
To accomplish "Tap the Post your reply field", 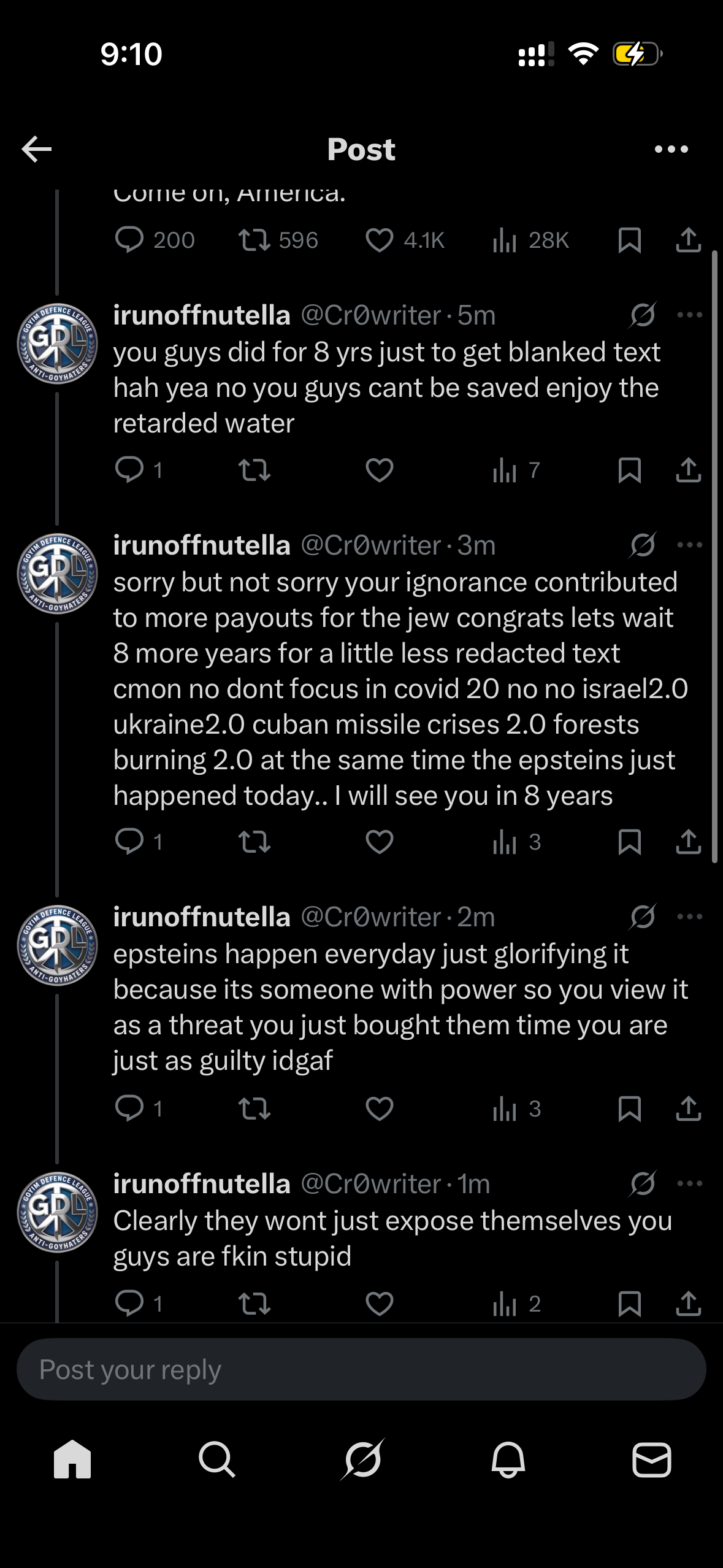I will pyautogui.click(x=361, y=1369).
